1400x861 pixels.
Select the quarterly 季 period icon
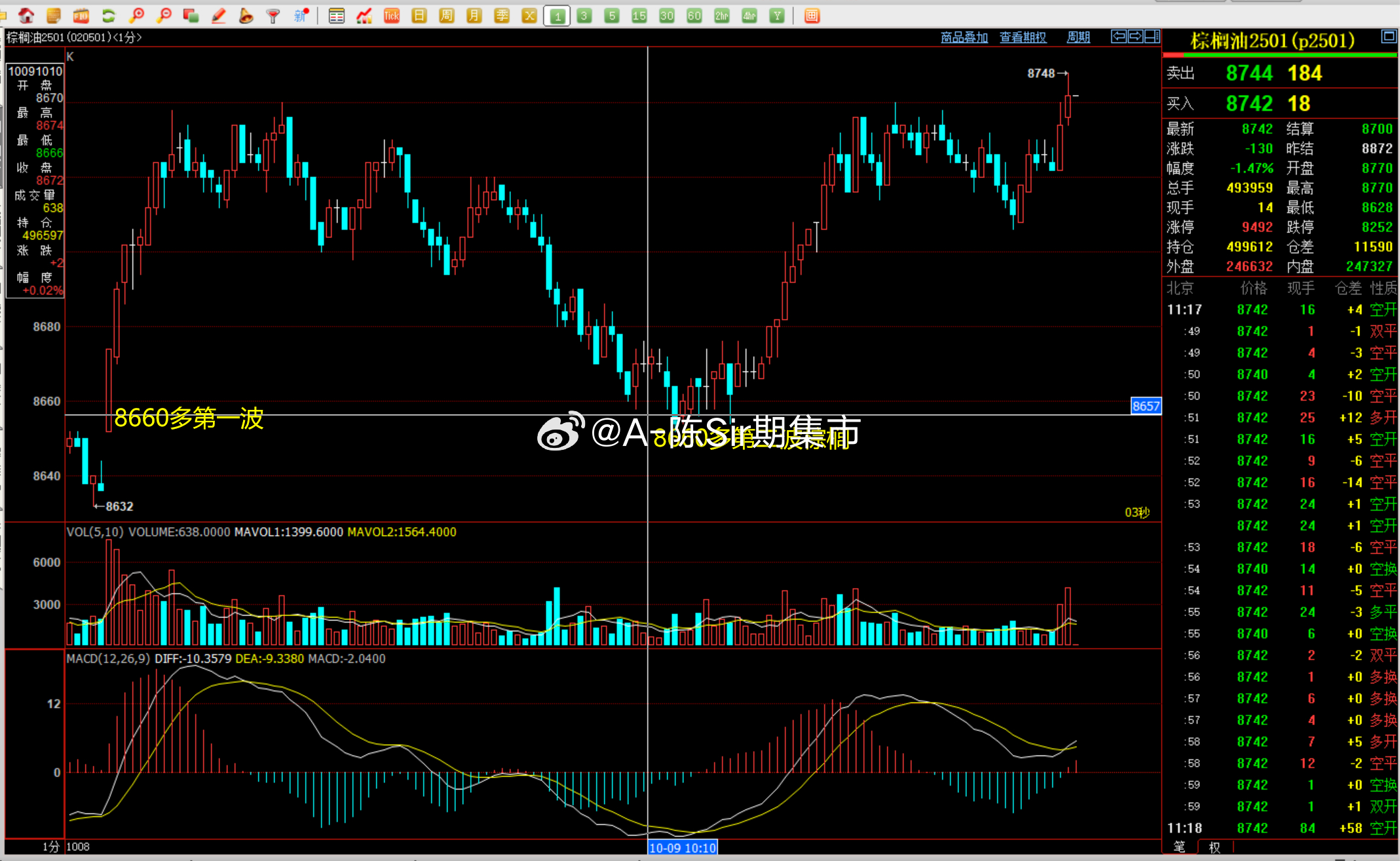502,16
